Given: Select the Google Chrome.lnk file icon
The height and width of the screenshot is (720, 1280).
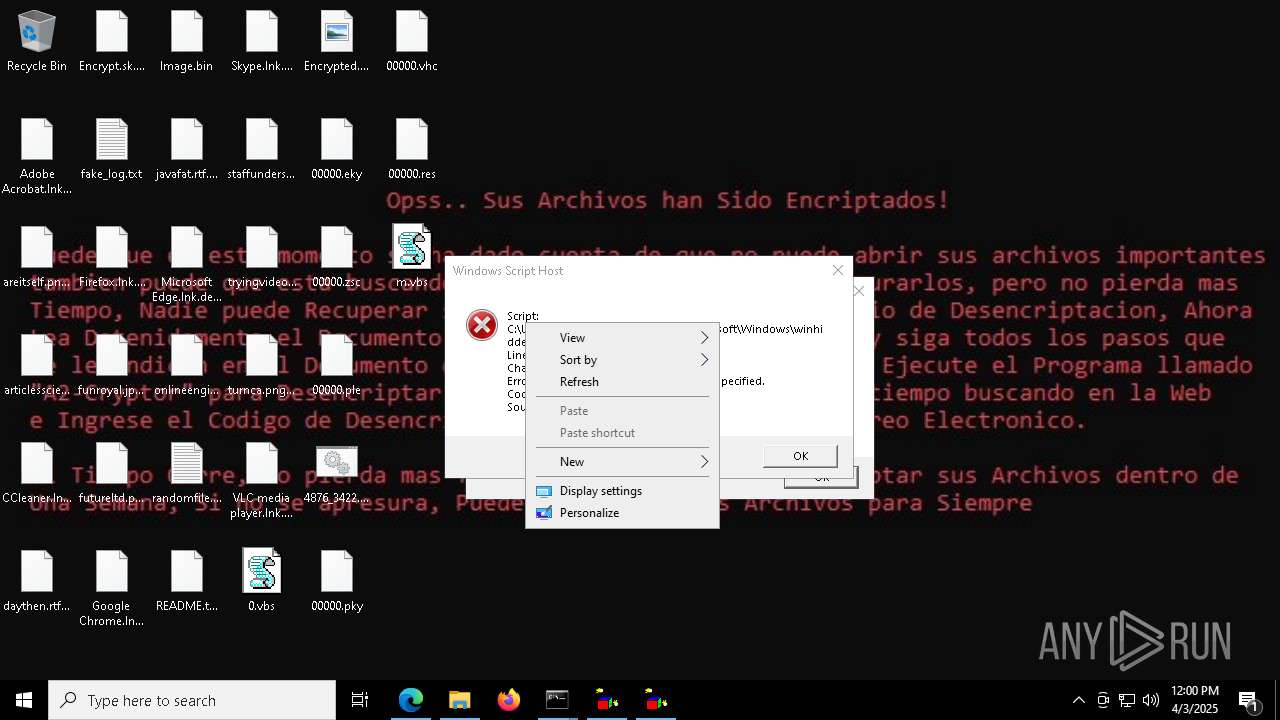Looking at the screenshot, I should [x=112, y=589].
